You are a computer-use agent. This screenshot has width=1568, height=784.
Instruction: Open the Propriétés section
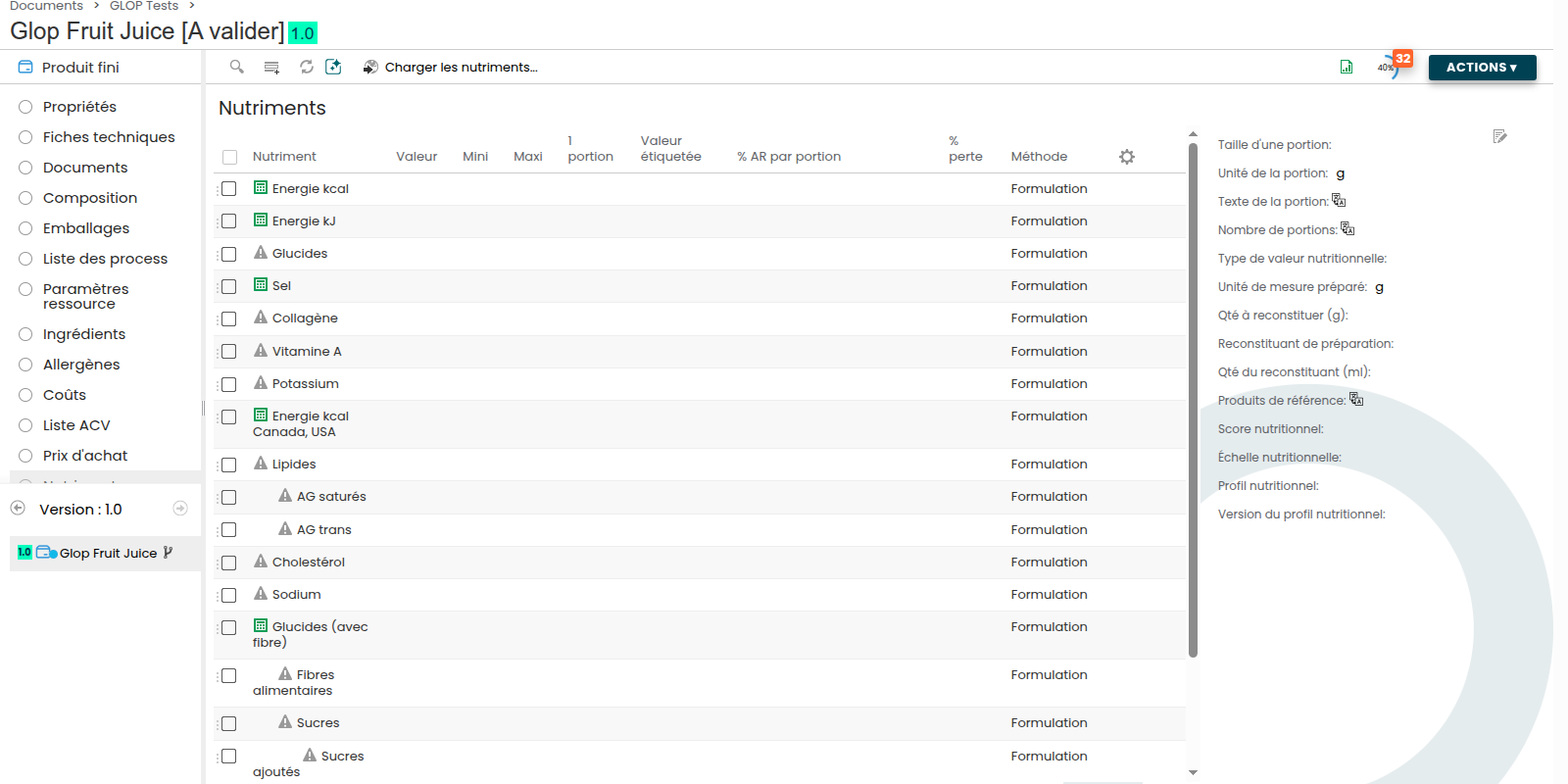[79, 107]
